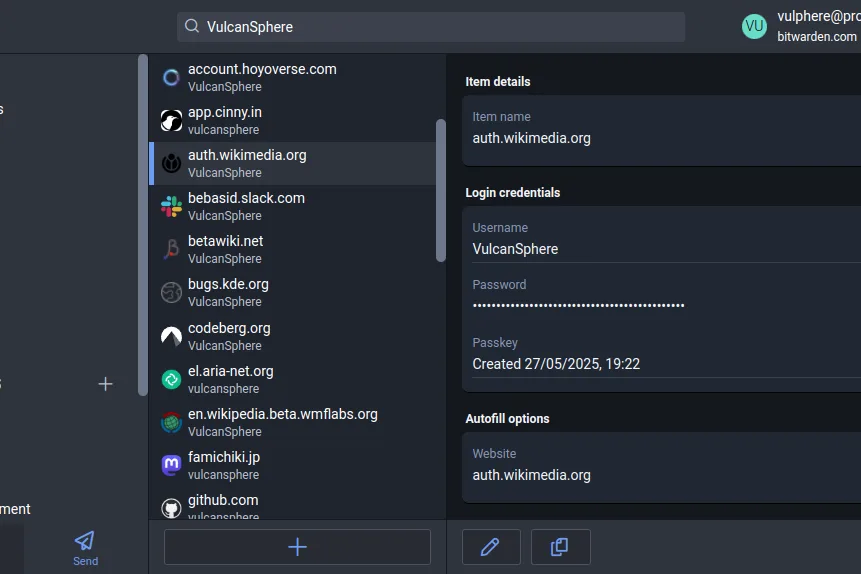861x574 pixels.
Task: Focus the VulcanSphere search field
Action: click(x=430, y=27)
